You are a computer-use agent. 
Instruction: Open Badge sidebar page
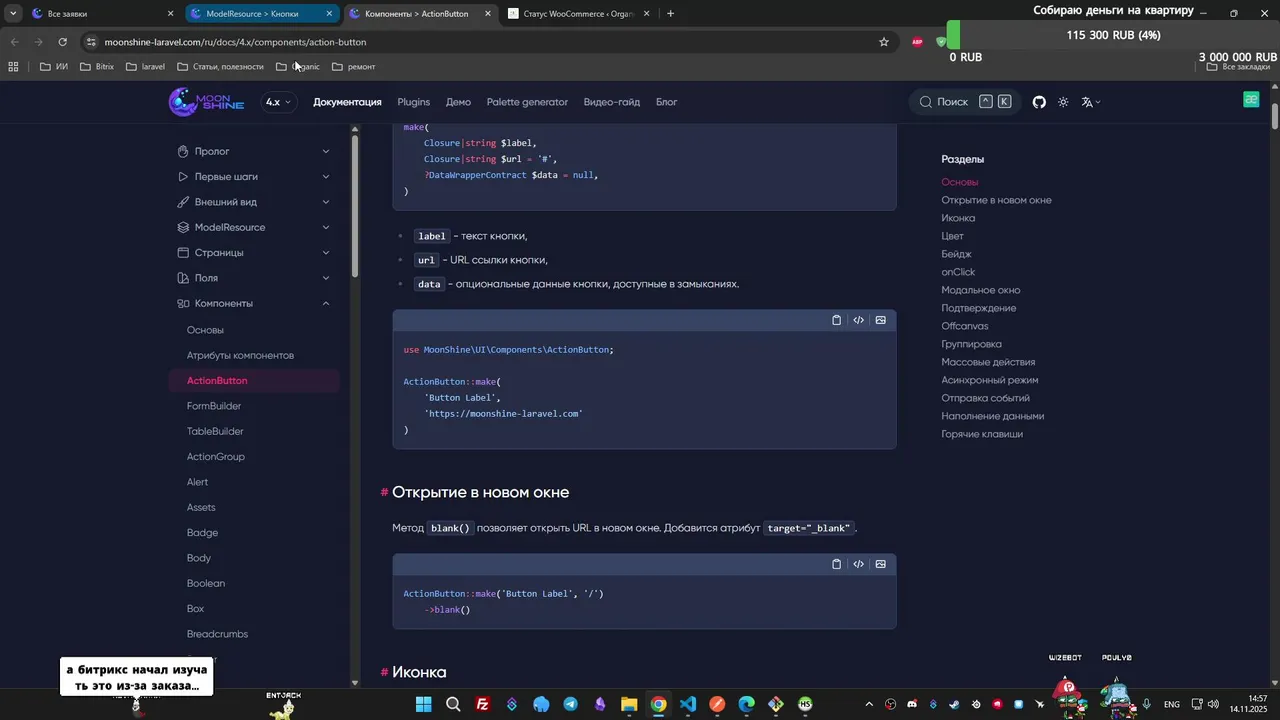click(202, 533)
